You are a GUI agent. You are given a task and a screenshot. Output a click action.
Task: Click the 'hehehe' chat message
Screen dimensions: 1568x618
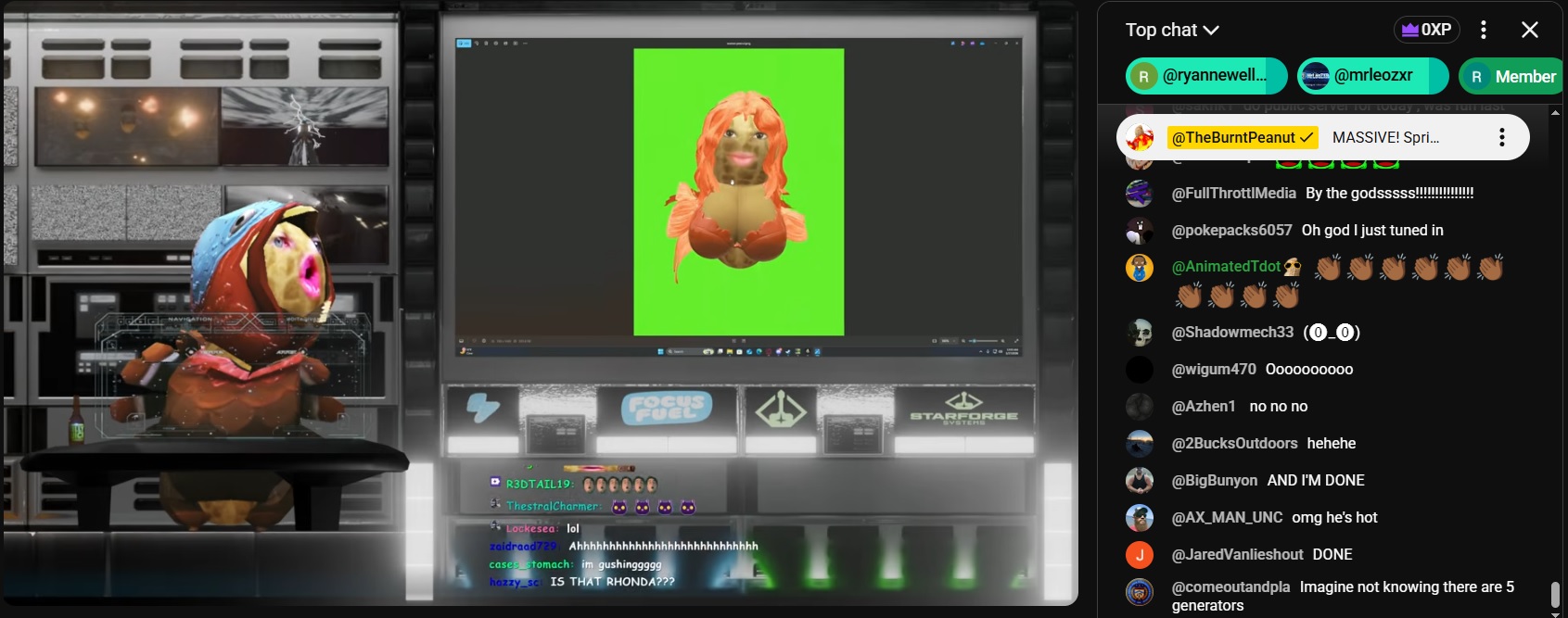1332,443
